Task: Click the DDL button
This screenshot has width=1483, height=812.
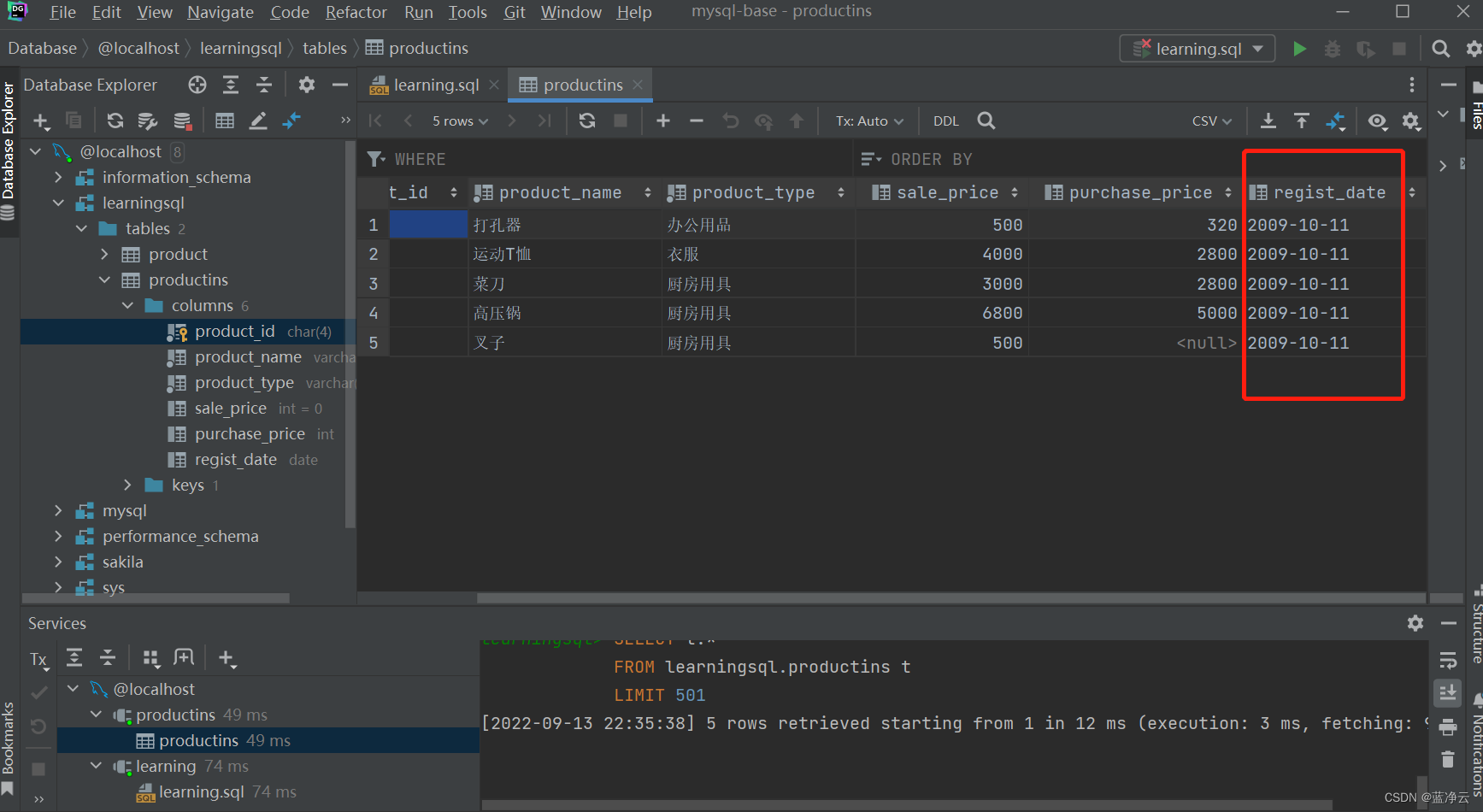Action: [x=945, y=121]
